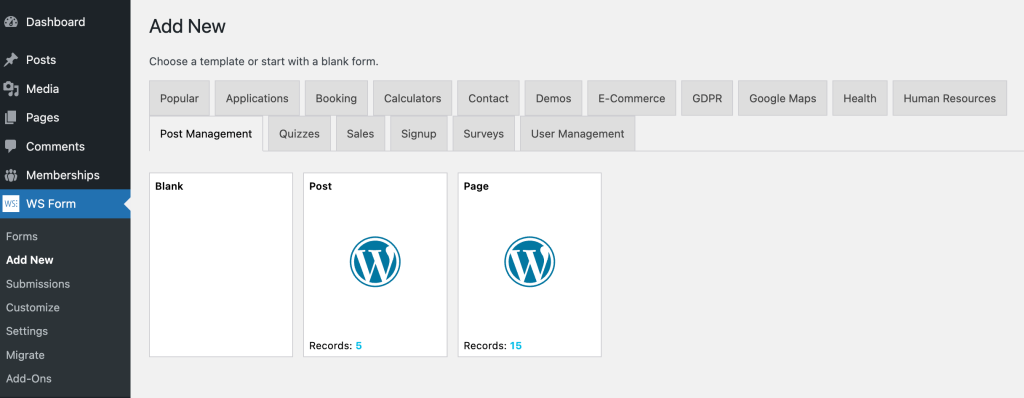Open the Migrate submenu link
Image resolution: width=1024 pixels, height=398 pixels.
point(25,355)
